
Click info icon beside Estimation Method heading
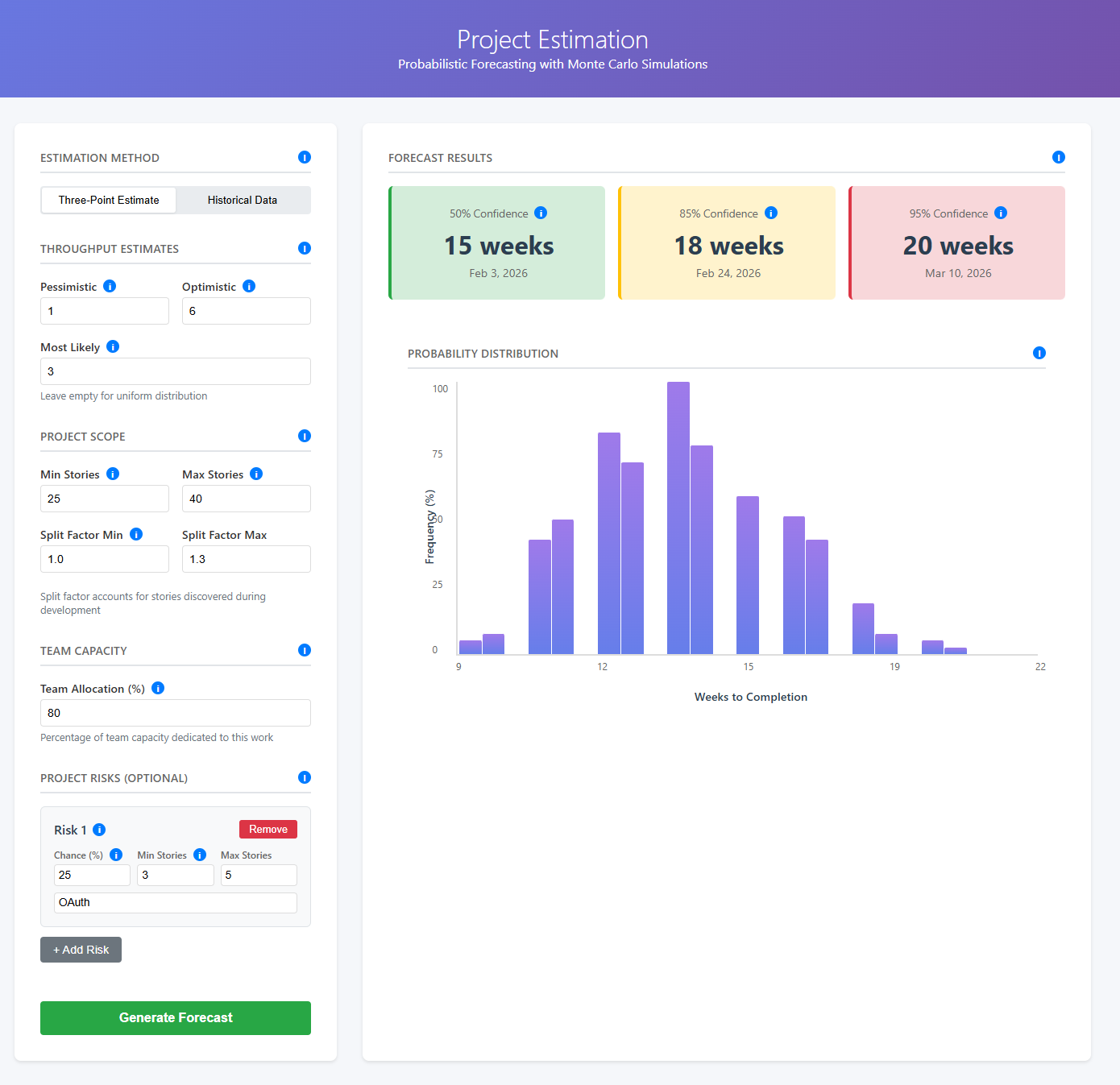pyautogui.click(x=305, y=157)
